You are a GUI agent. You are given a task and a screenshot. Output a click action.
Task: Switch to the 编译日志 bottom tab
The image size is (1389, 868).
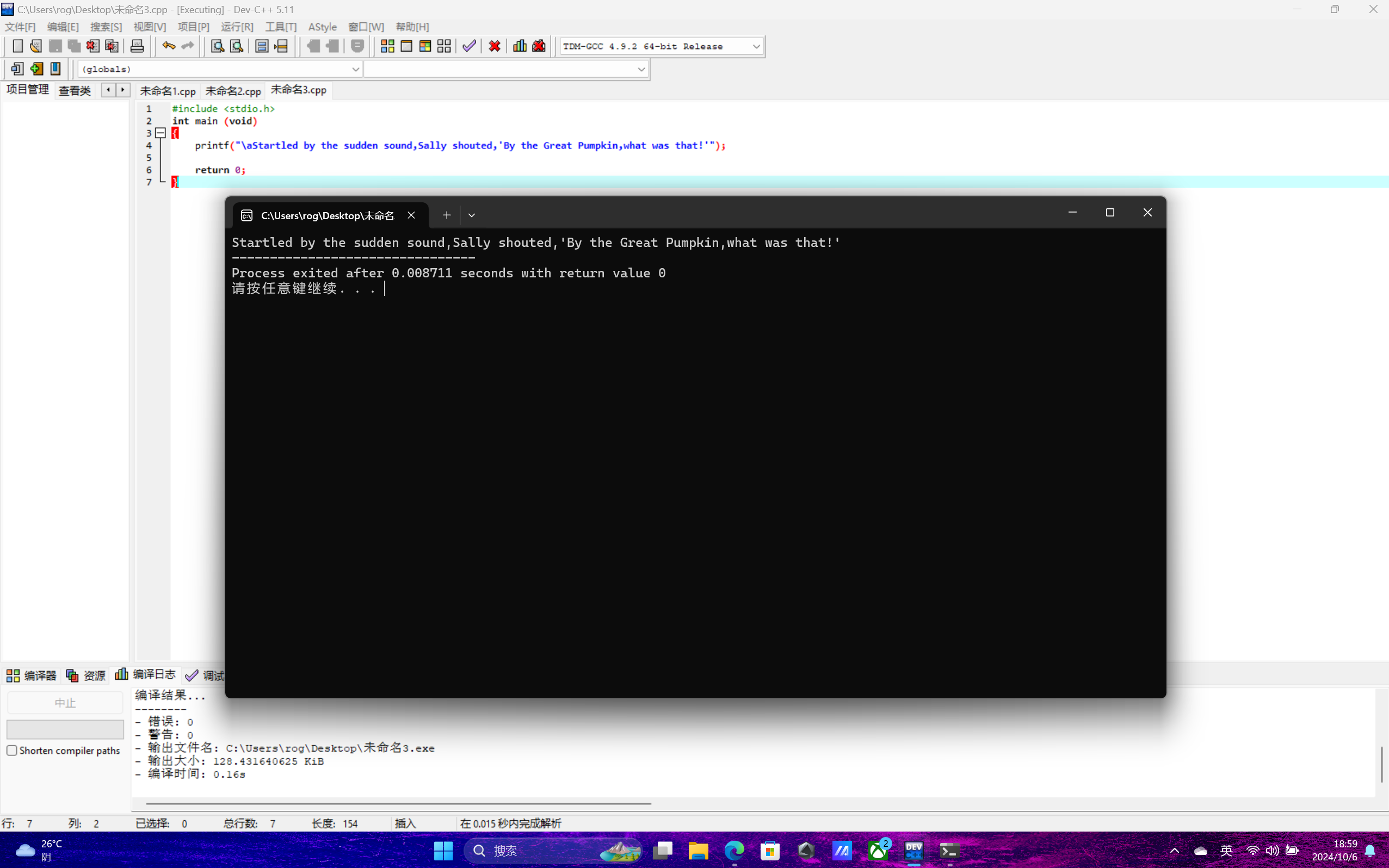146,674
